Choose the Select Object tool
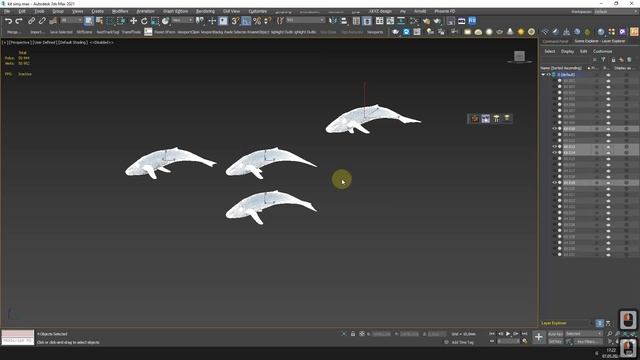Screen dimensions: 640x360 coord(89,21)
